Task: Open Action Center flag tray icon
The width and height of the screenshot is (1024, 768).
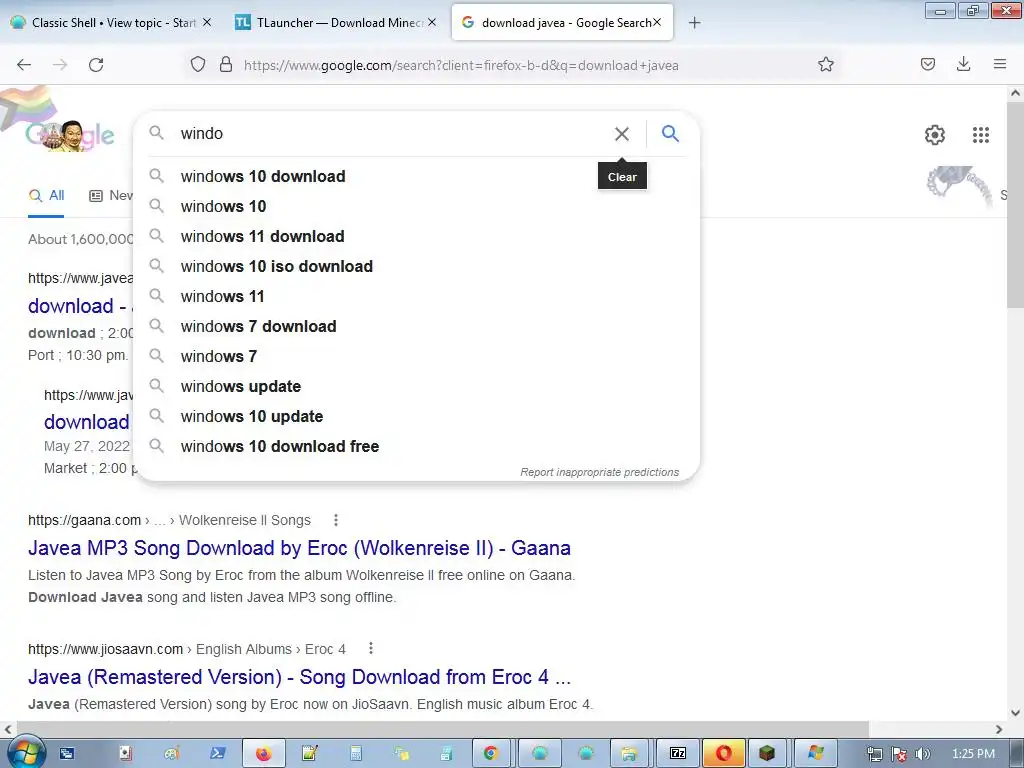Action: tap(899, 754)
